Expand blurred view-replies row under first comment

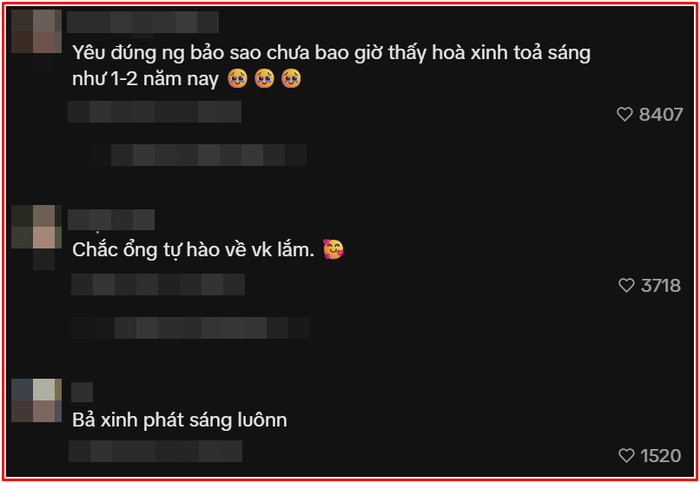coord(188,155)
